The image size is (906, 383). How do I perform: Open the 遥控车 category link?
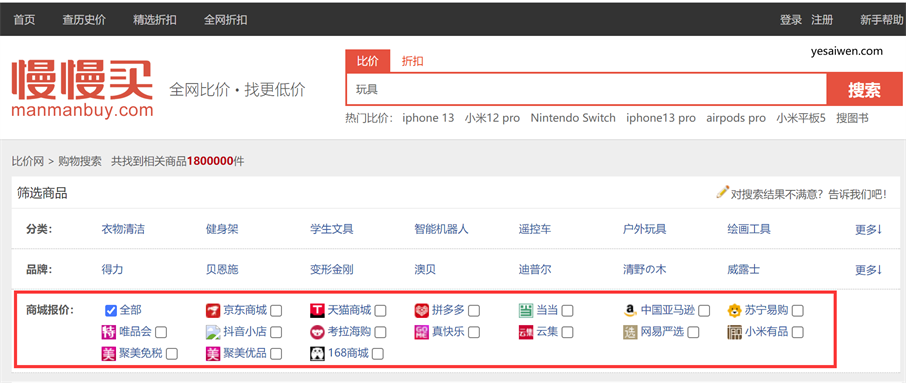point(535,229)
